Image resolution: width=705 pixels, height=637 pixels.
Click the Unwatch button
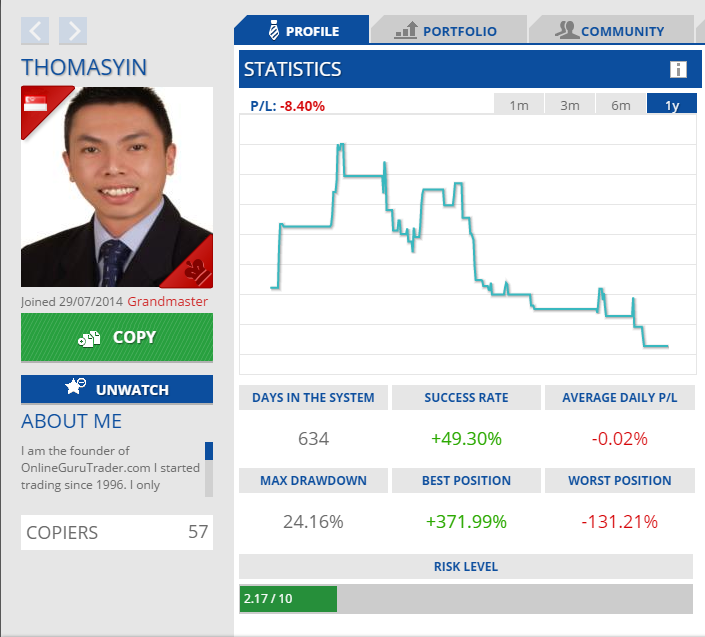pyautogui.click(x=117, y=389)
